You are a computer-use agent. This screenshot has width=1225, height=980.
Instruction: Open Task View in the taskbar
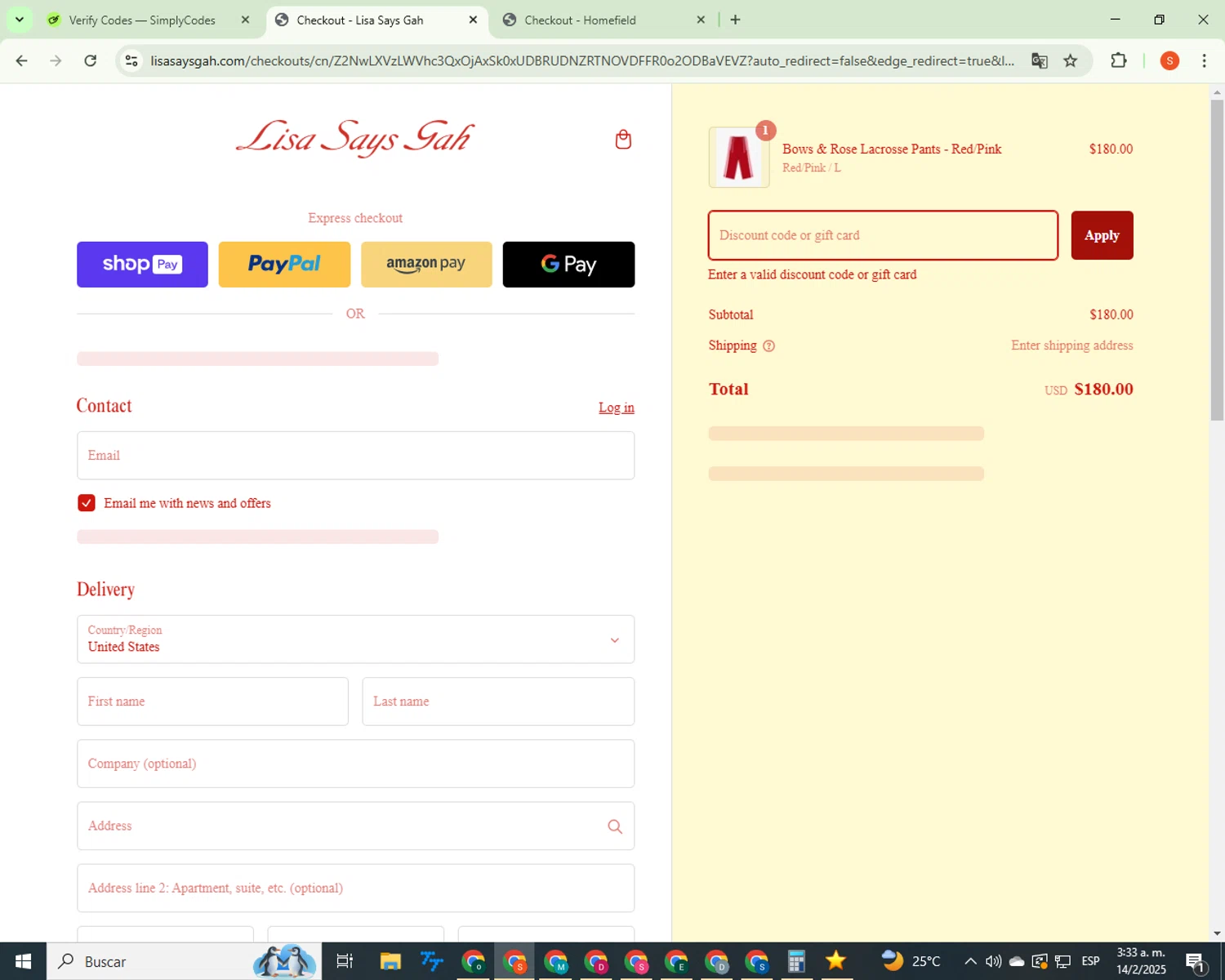[345, 961]
